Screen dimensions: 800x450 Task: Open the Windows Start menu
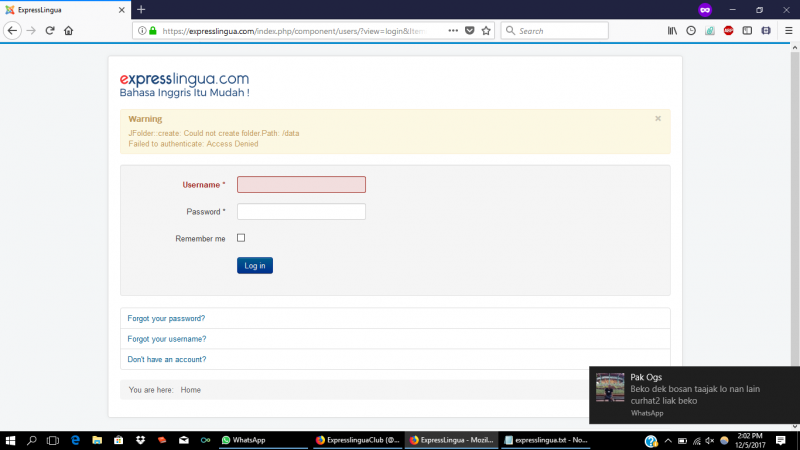(x=10, y=440)
